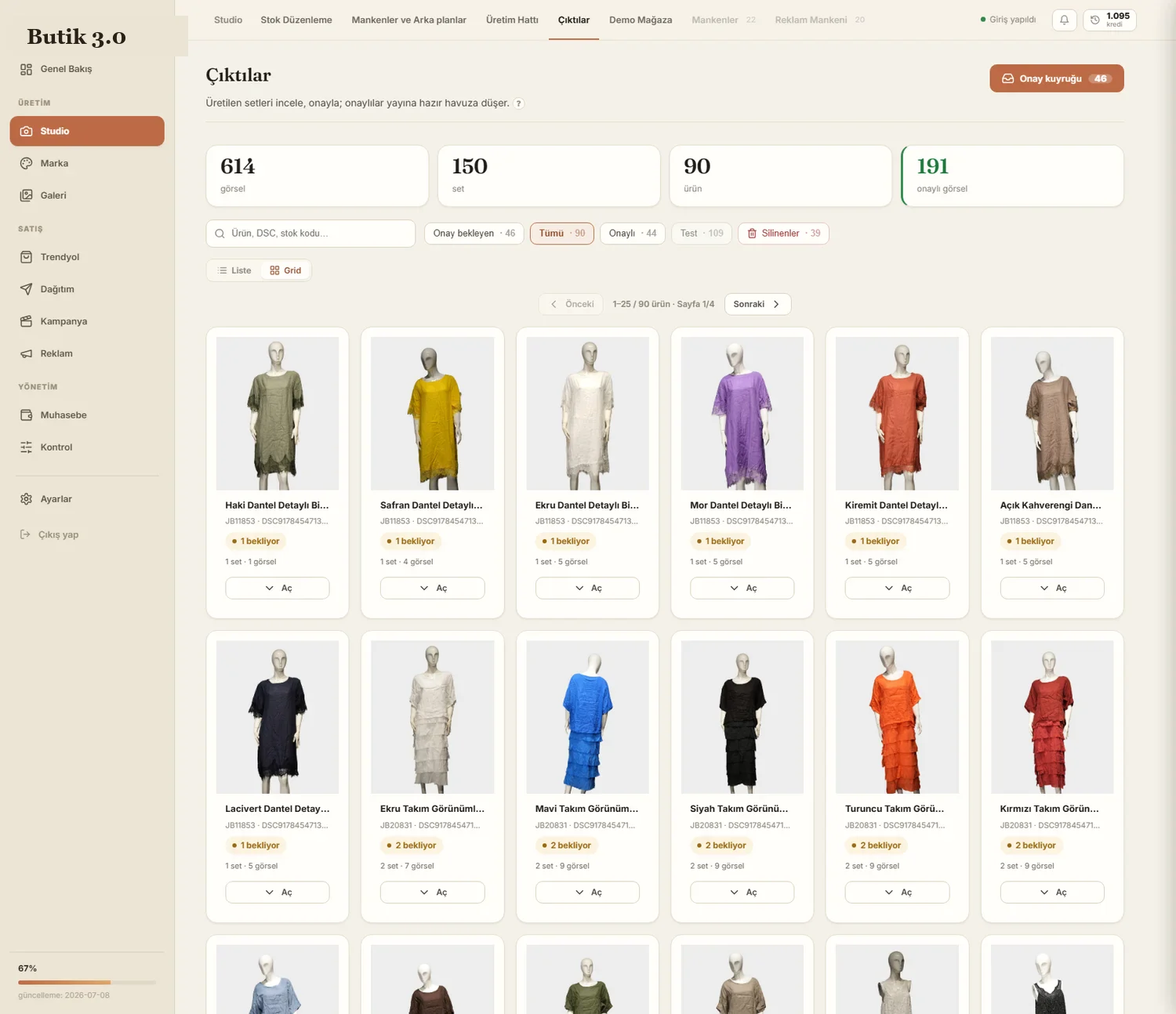Image resolution: width=1176 pixels, height=1014 pixels.
Task: Expand Kırmızı Takım Görünümlü card with Aç
Action: pos(1052,893)
